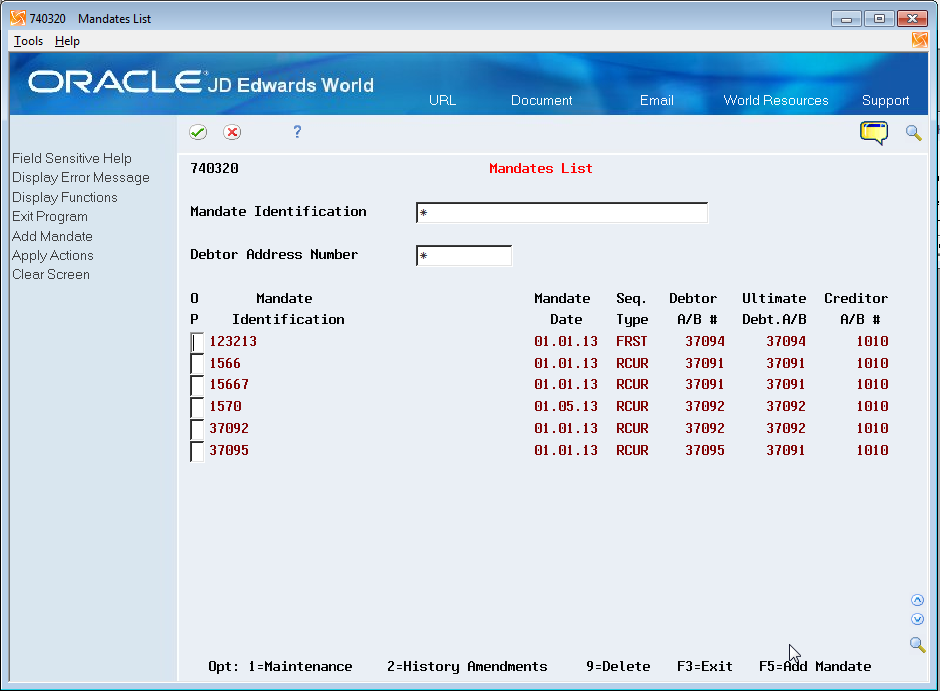Open help with the question mark icon
Viewport: 940px width, 691px height.
[297, 131]
